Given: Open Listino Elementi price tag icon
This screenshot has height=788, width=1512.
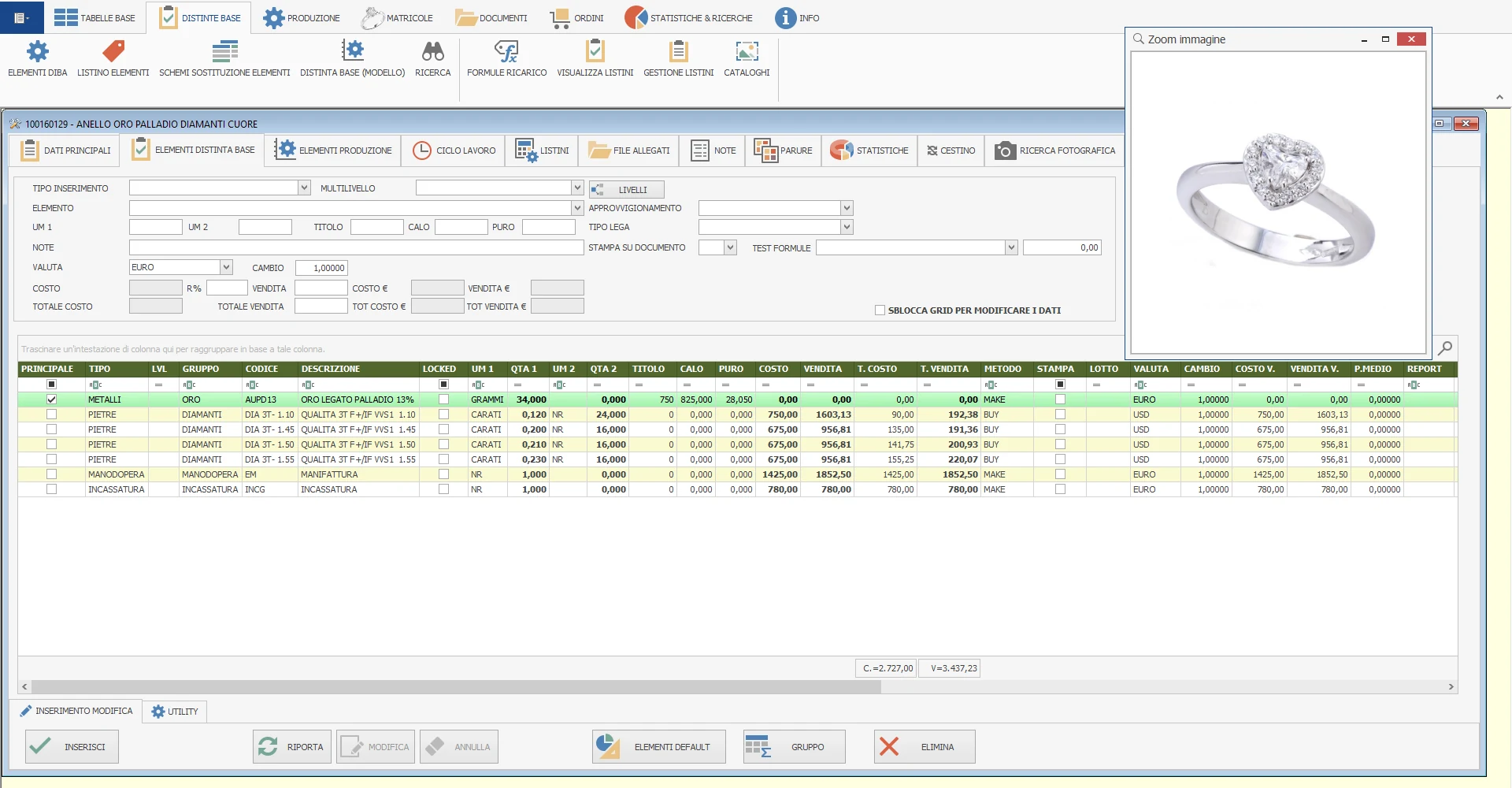Looking at the screenshot, I should click(113, 52).
